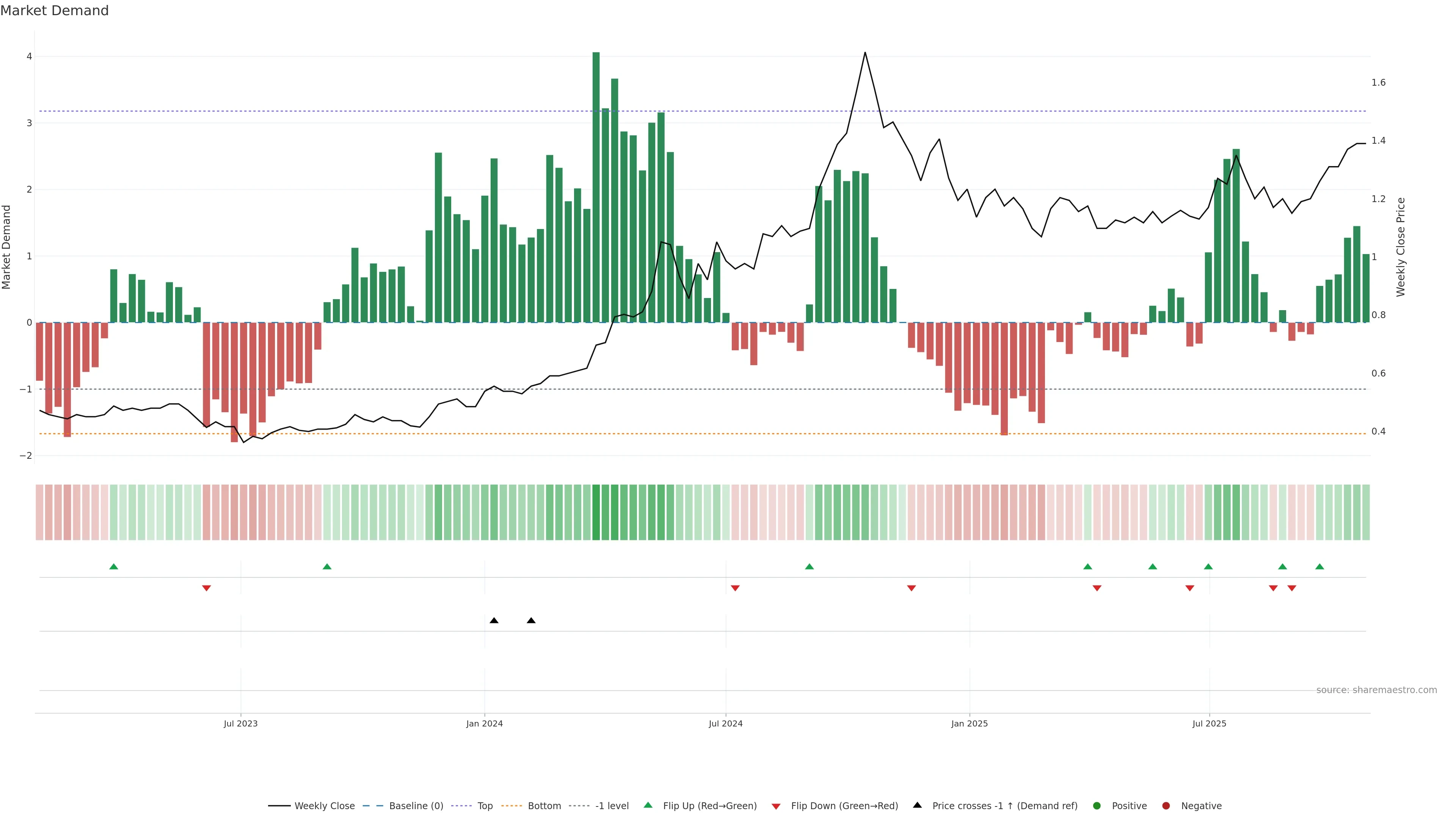This screenshot has height=819, width=1456.
Task: Click the Flip Down red triangle legend icon
Action: tap(776, 806)
